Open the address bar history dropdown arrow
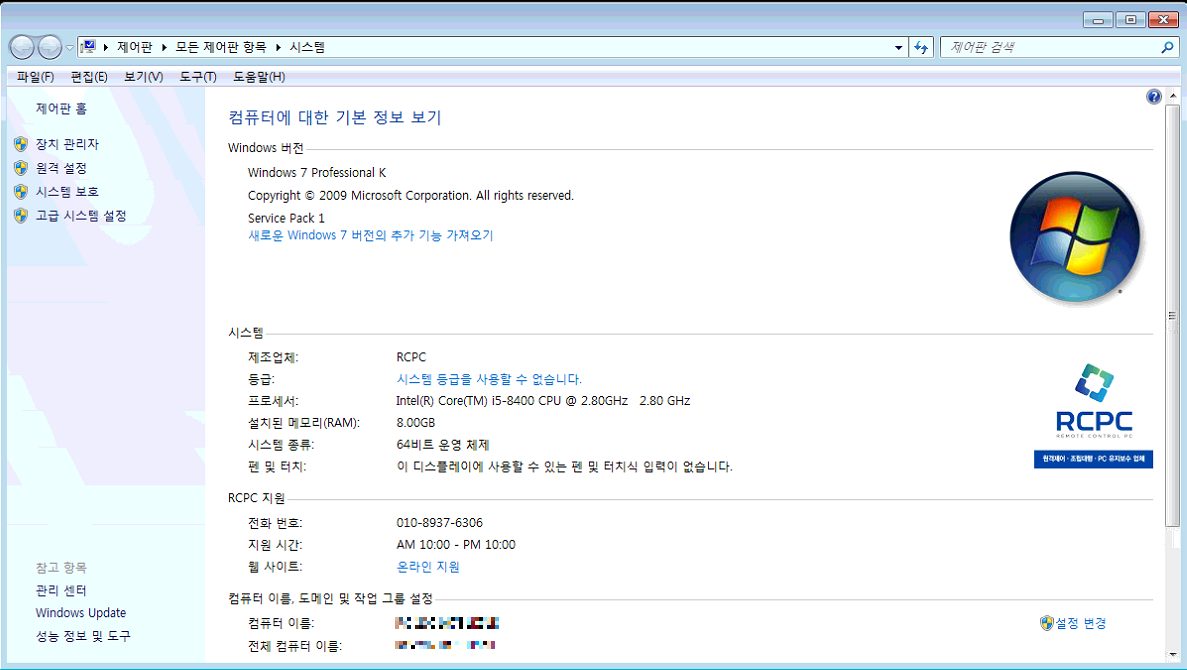The image size is (1187, 670). coord(899,47)
